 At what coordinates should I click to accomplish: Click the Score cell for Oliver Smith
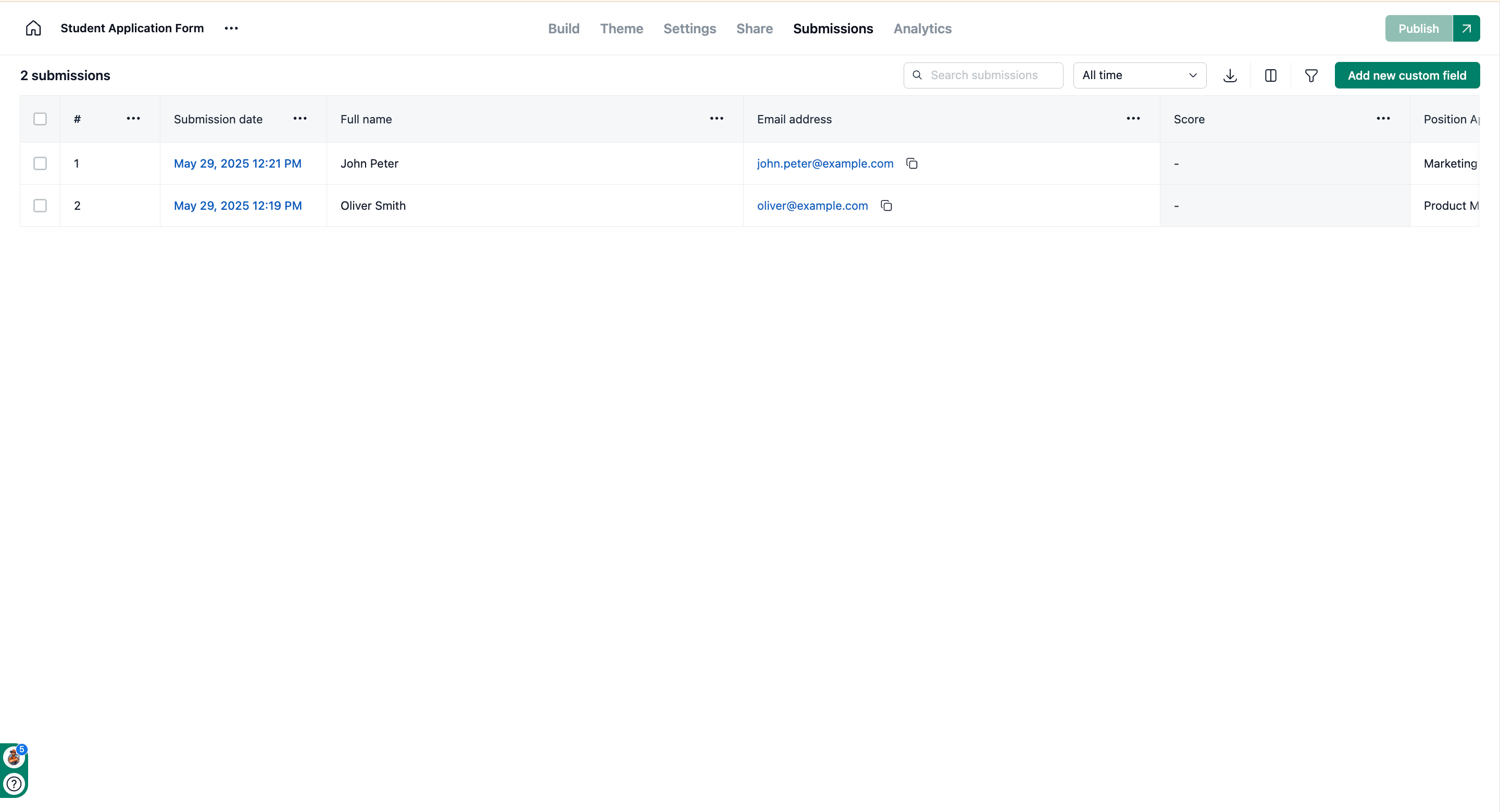click(1284, 206)
